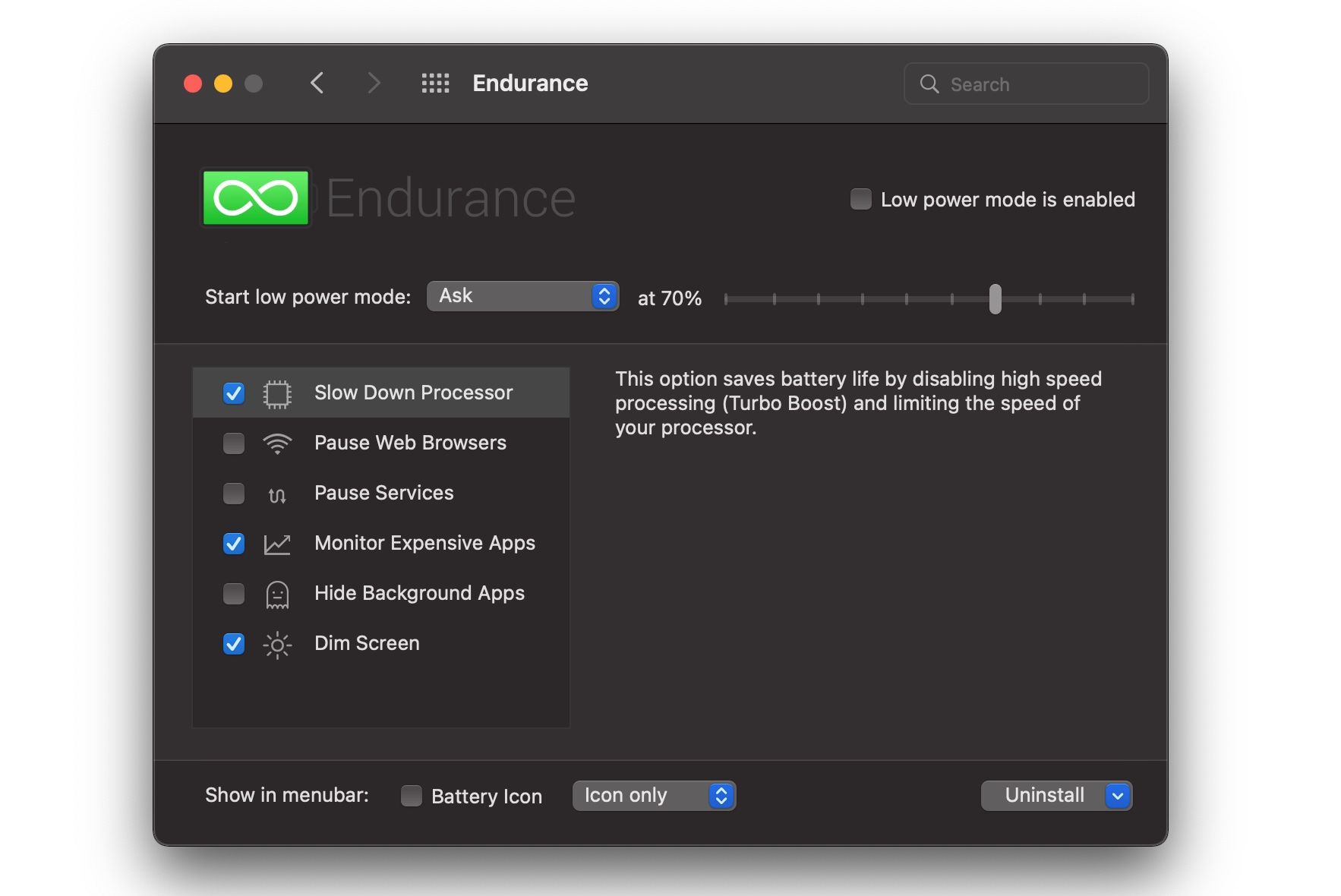Click the sun icon next to Dim Screen
Image resolution: width=1341 pixels, height=896 pixels.
278,644
